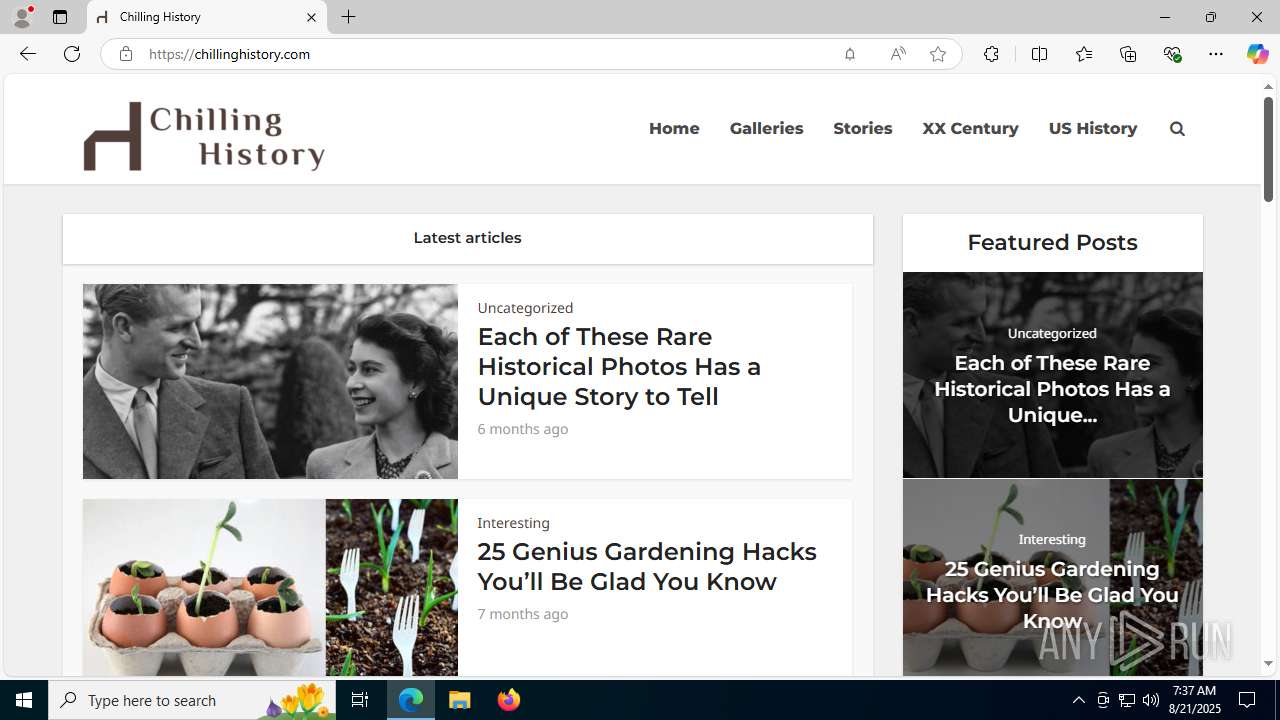The image size is (1280, 720).
Task: Open Extensions puzzle icon
Action: (991, 54)
